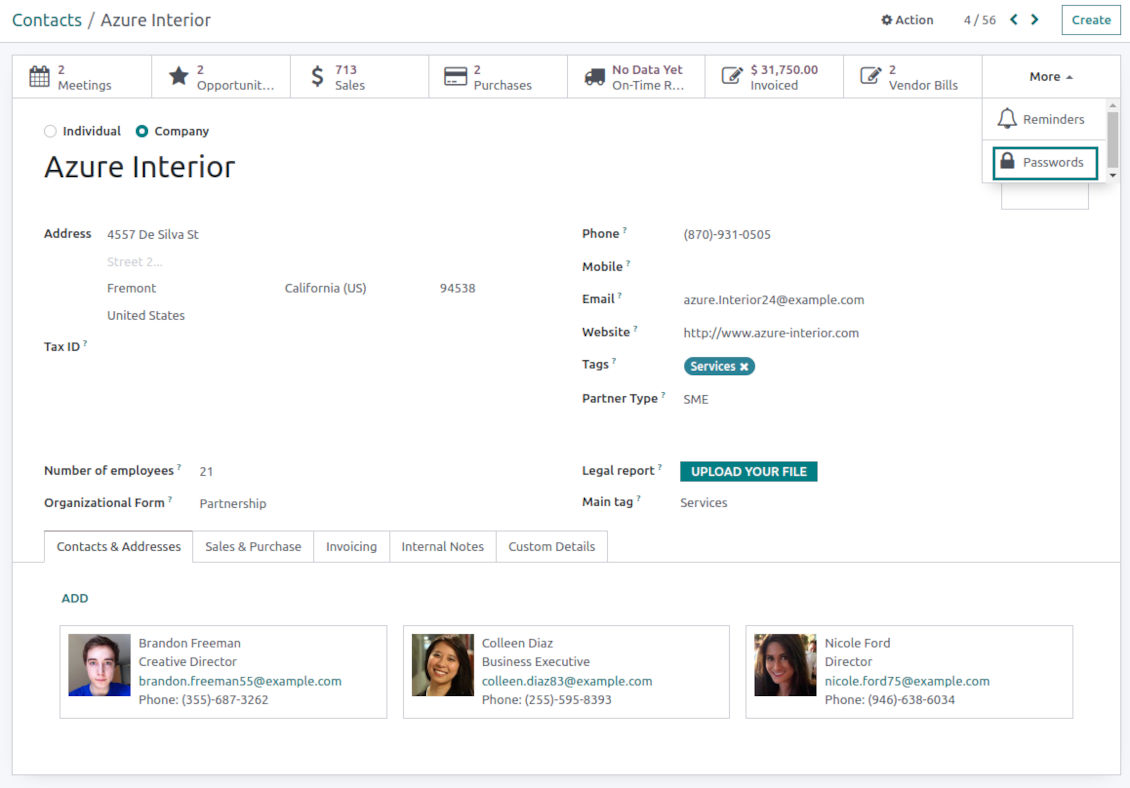Click the UPLOAD YOUR FILE button

click(748, 472)
